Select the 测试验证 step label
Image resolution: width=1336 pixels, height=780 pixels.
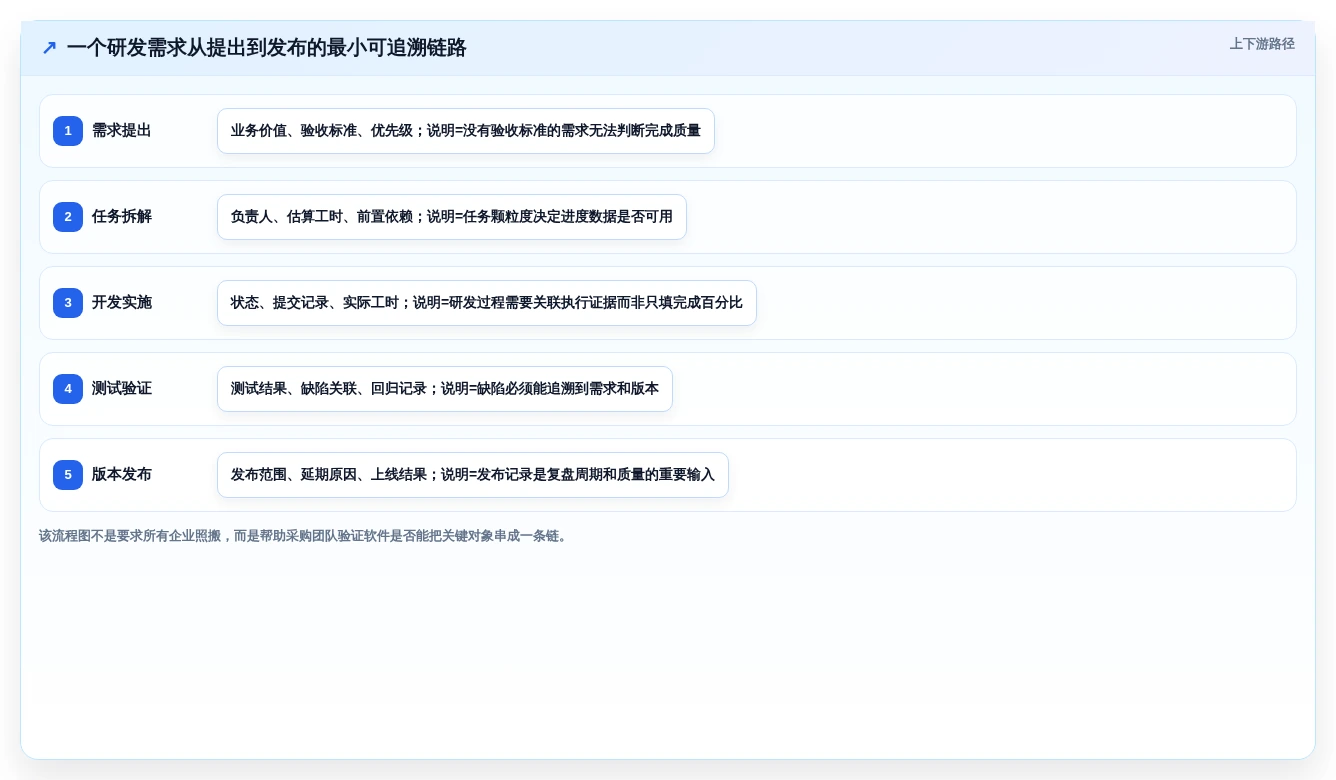(x=122, y=389)
